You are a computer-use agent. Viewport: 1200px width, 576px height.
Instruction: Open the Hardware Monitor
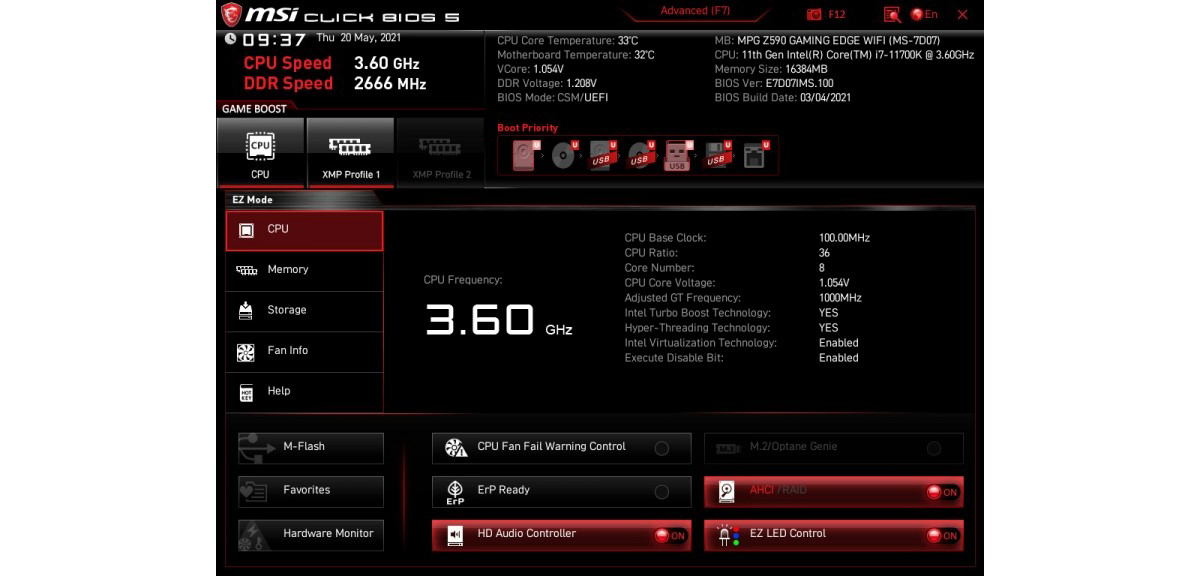pyautogui.click(x=311, y=534)
